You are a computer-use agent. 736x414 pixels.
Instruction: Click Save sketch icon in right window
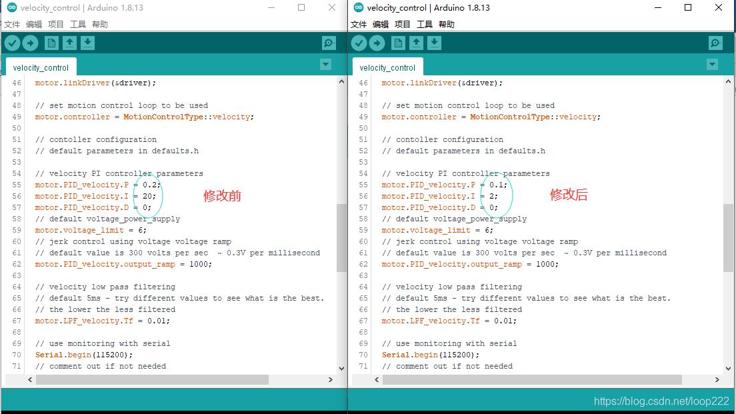pyautogui.click(x=434, y=43)
